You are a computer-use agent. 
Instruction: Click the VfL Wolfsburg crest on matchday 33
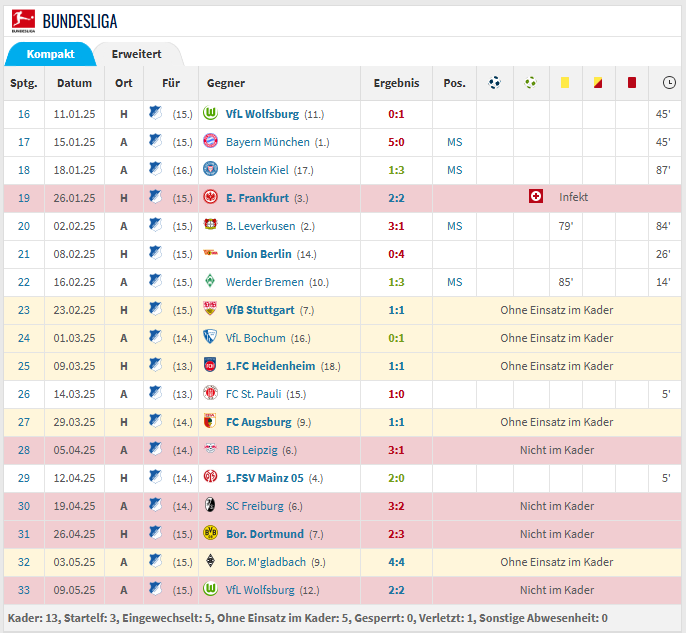point(210,589)
